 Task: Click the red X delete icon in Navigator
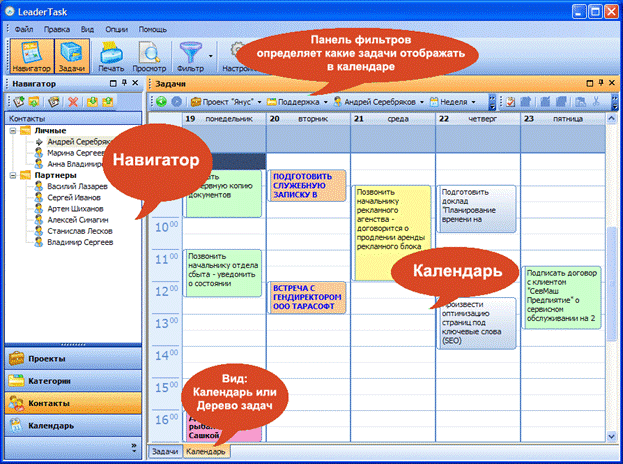[73, 102]
